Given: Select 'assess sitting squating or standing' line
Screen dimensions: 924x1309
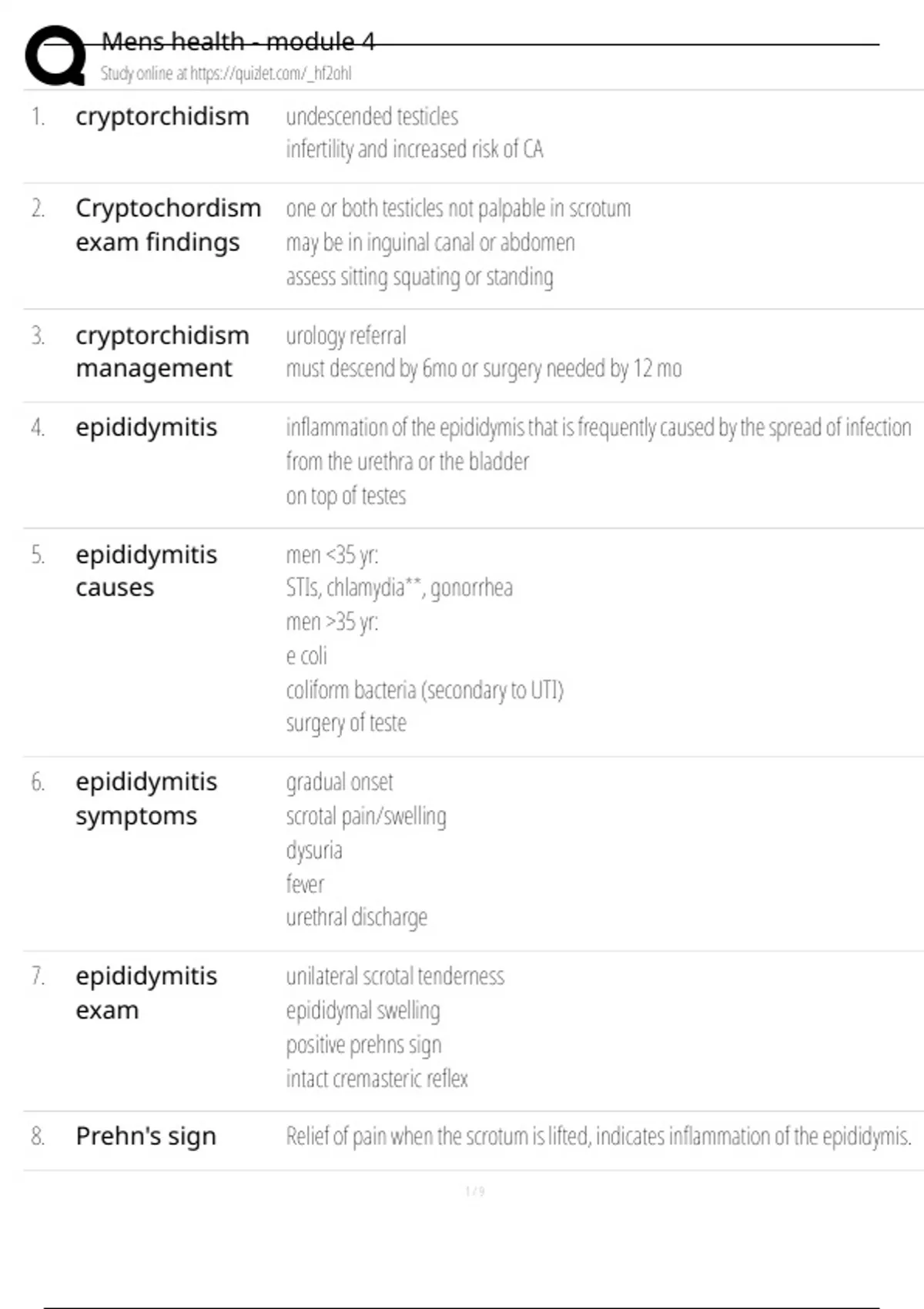Looking at the screenshot, I should pyautogui.click(x=420, y=276).
